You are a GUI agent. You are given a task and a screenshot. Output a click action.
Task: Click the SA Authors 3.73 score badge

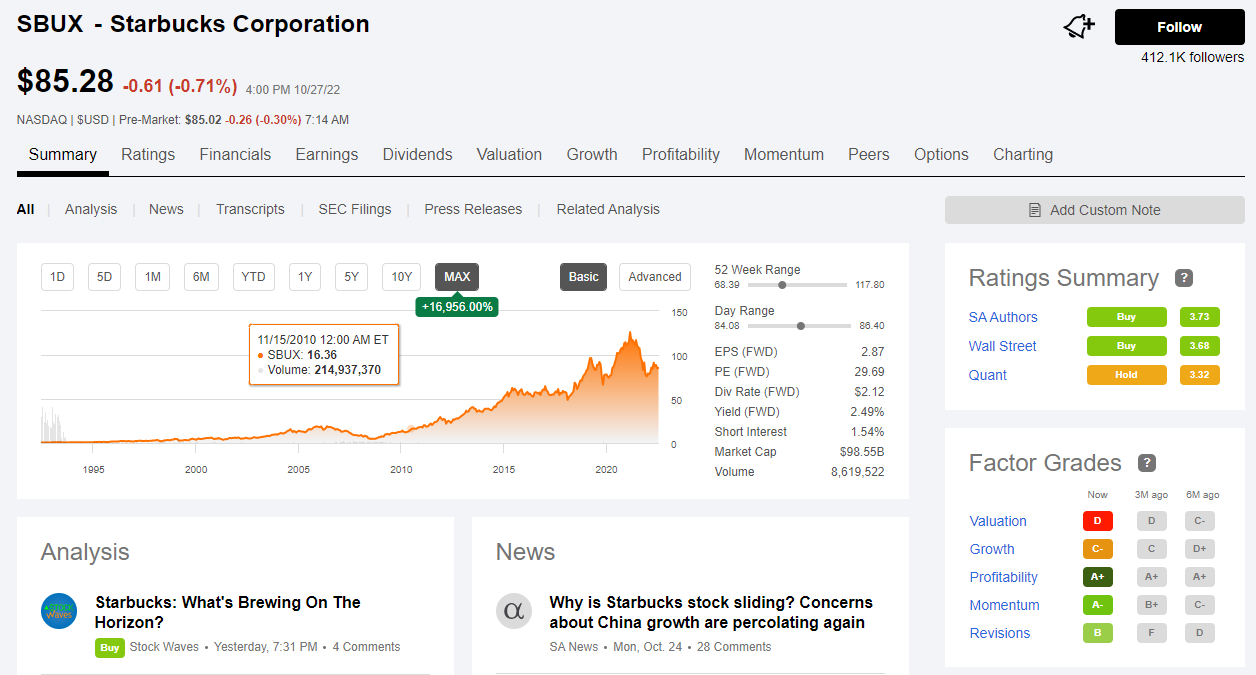tap(1200, 317)
